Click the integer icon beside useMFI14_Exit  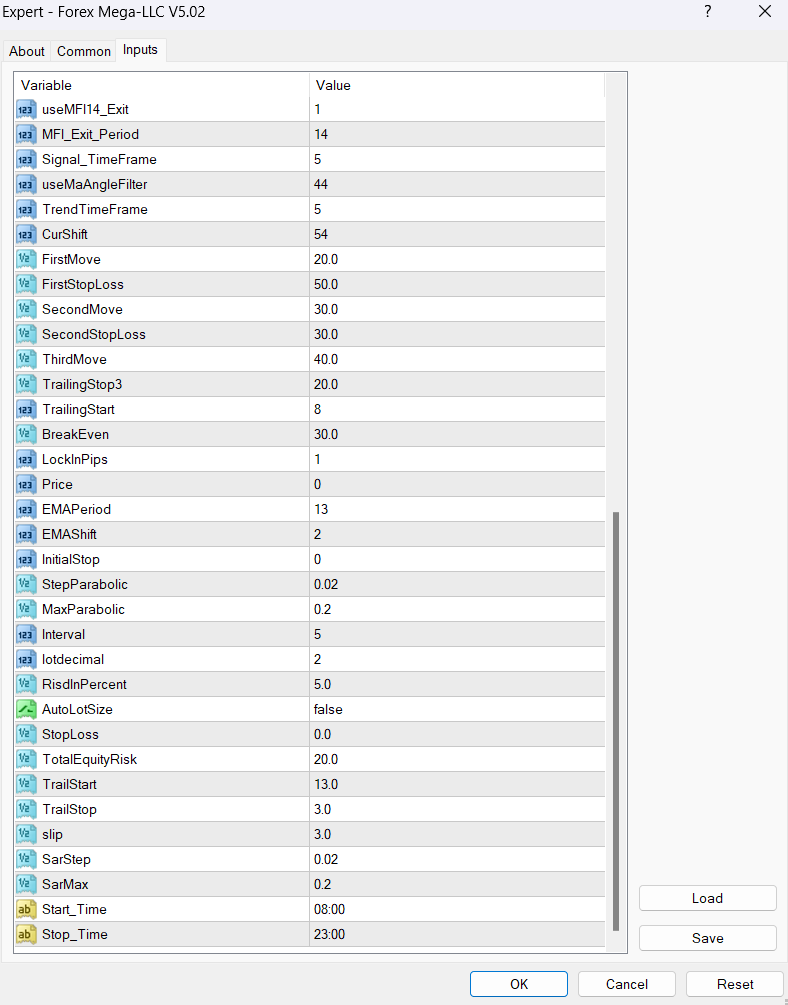pyautogui.click(x=26, y=110)
